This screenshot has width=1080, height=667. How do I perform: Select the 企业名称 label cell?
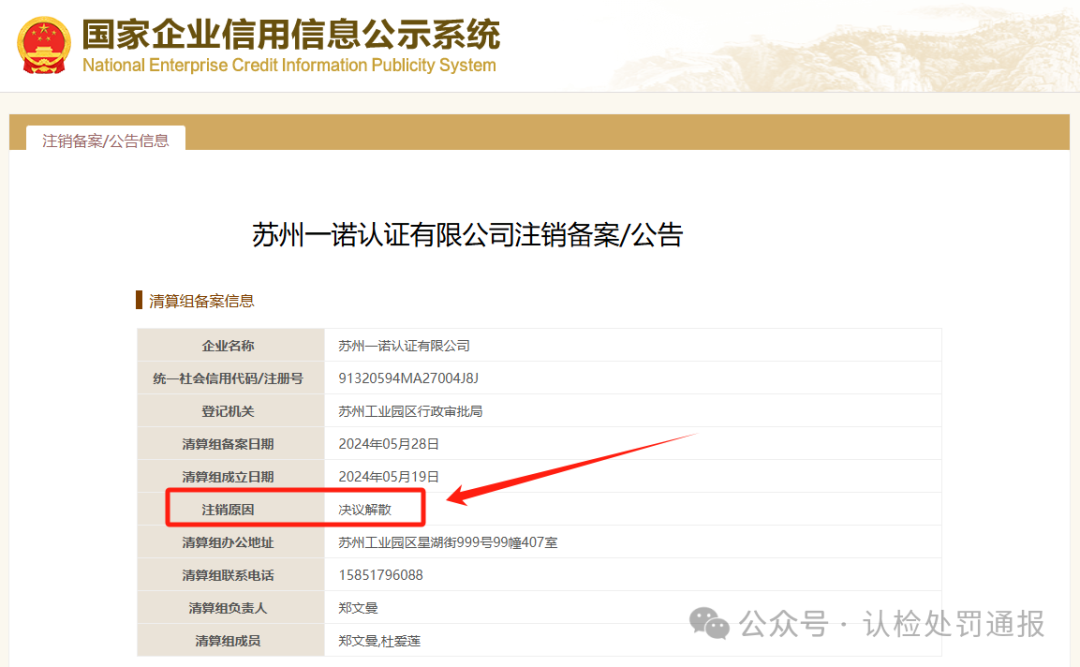pyautogui.click(x=231, y=345)
